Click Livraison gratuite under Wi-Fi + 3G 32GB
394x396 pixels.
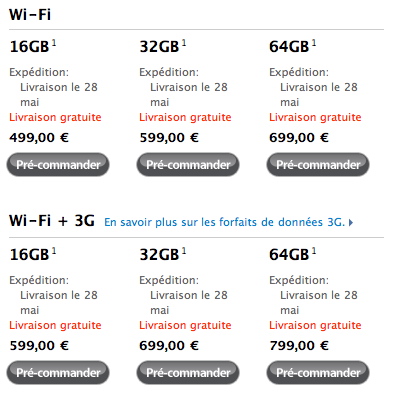185,325
